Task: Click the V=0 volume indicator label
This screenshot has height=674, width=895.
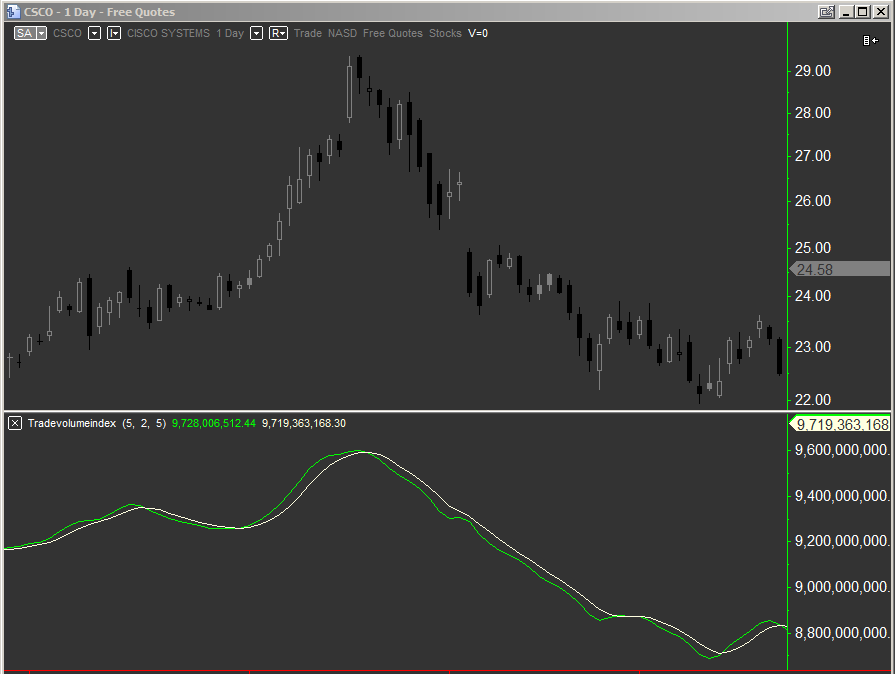Action: [x=478, y=33]
